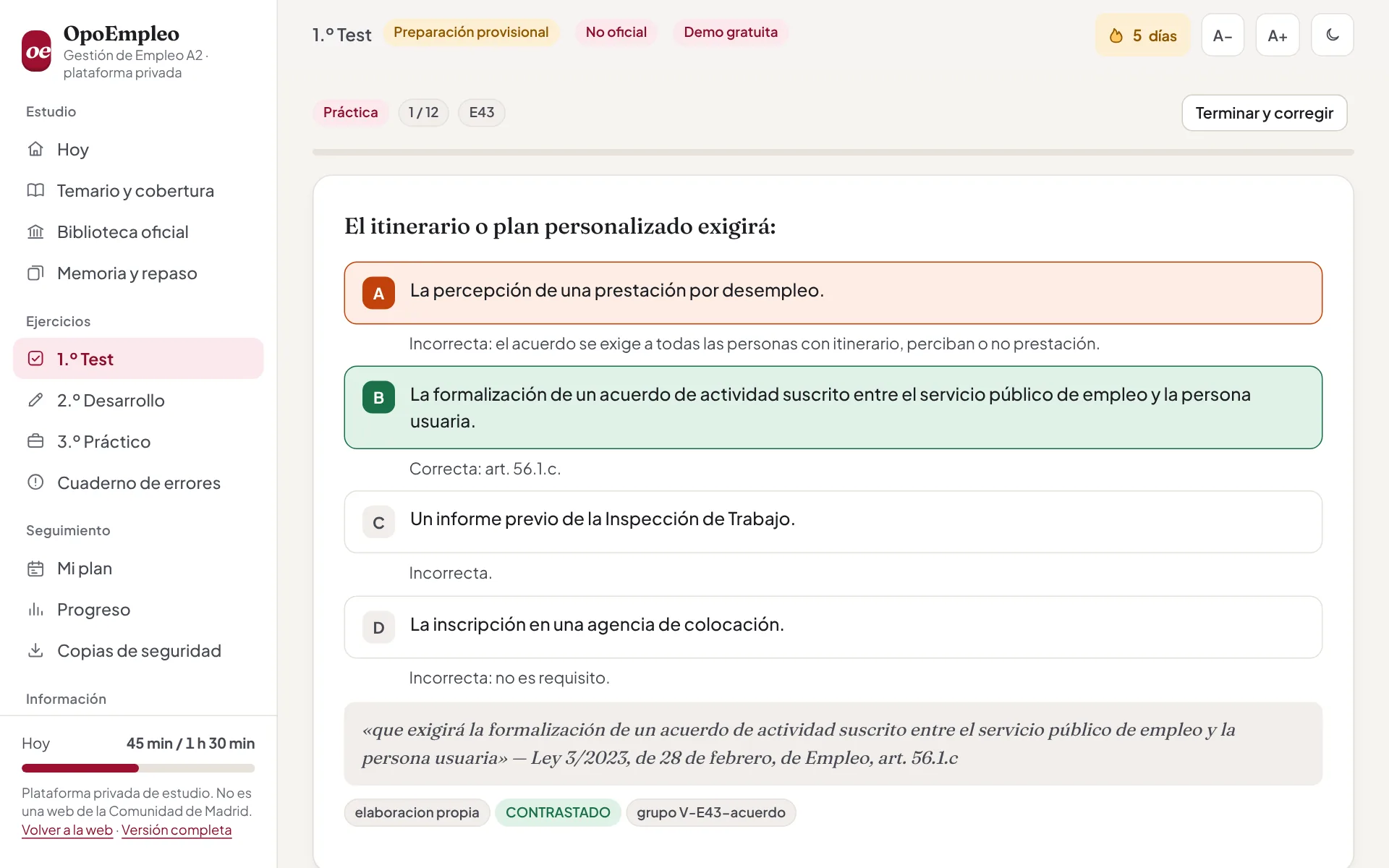Click the bar chart icon for Progreso
This screenshot has width=1389, height=868.
tap(35, 610)
